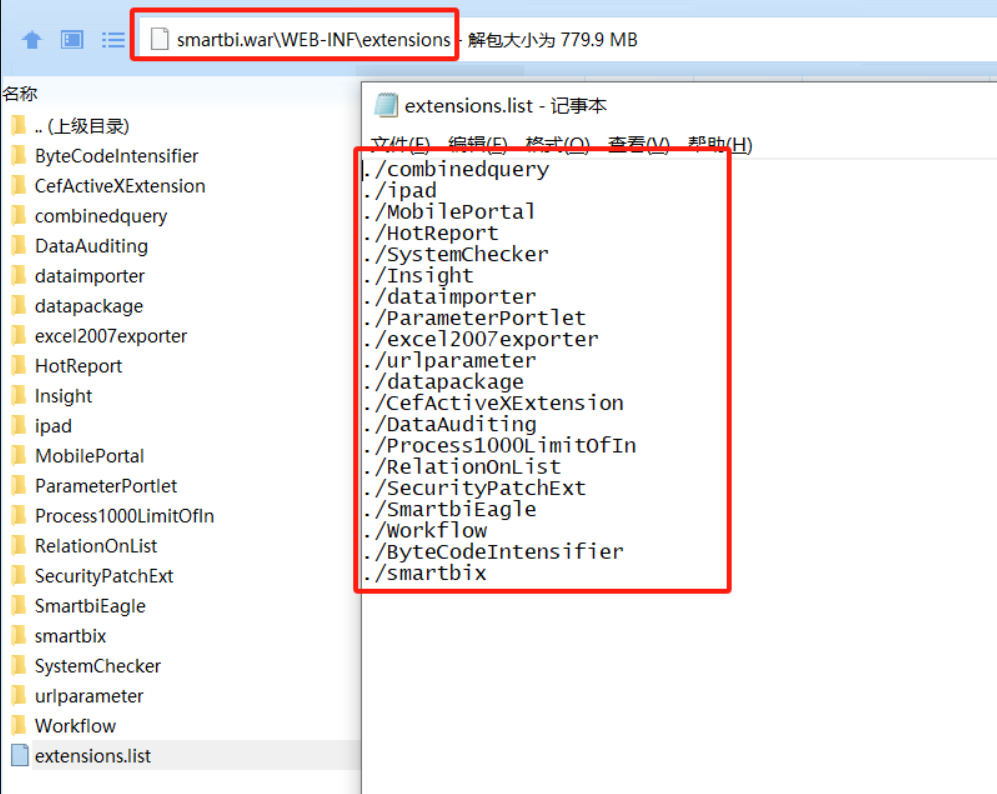Click the ./datapackage line in Notepad
Screen dimensions: 997x794
pos(444,382)
